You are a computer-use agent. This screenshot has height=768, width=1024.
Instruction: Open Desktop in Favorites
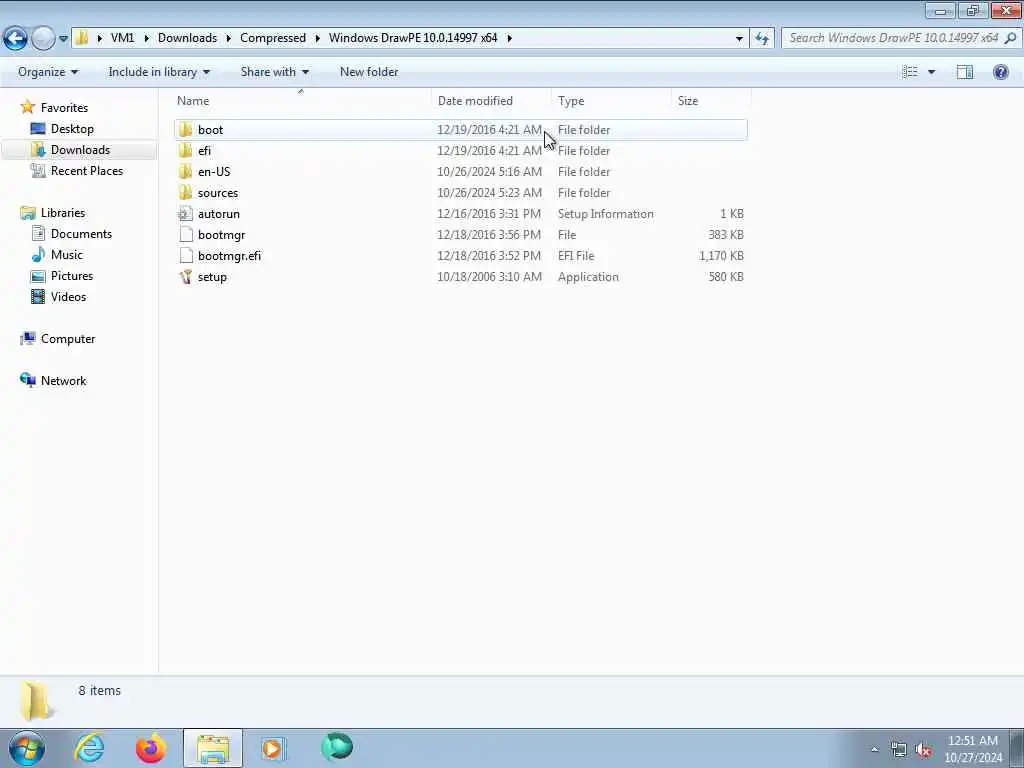point(72,129)
